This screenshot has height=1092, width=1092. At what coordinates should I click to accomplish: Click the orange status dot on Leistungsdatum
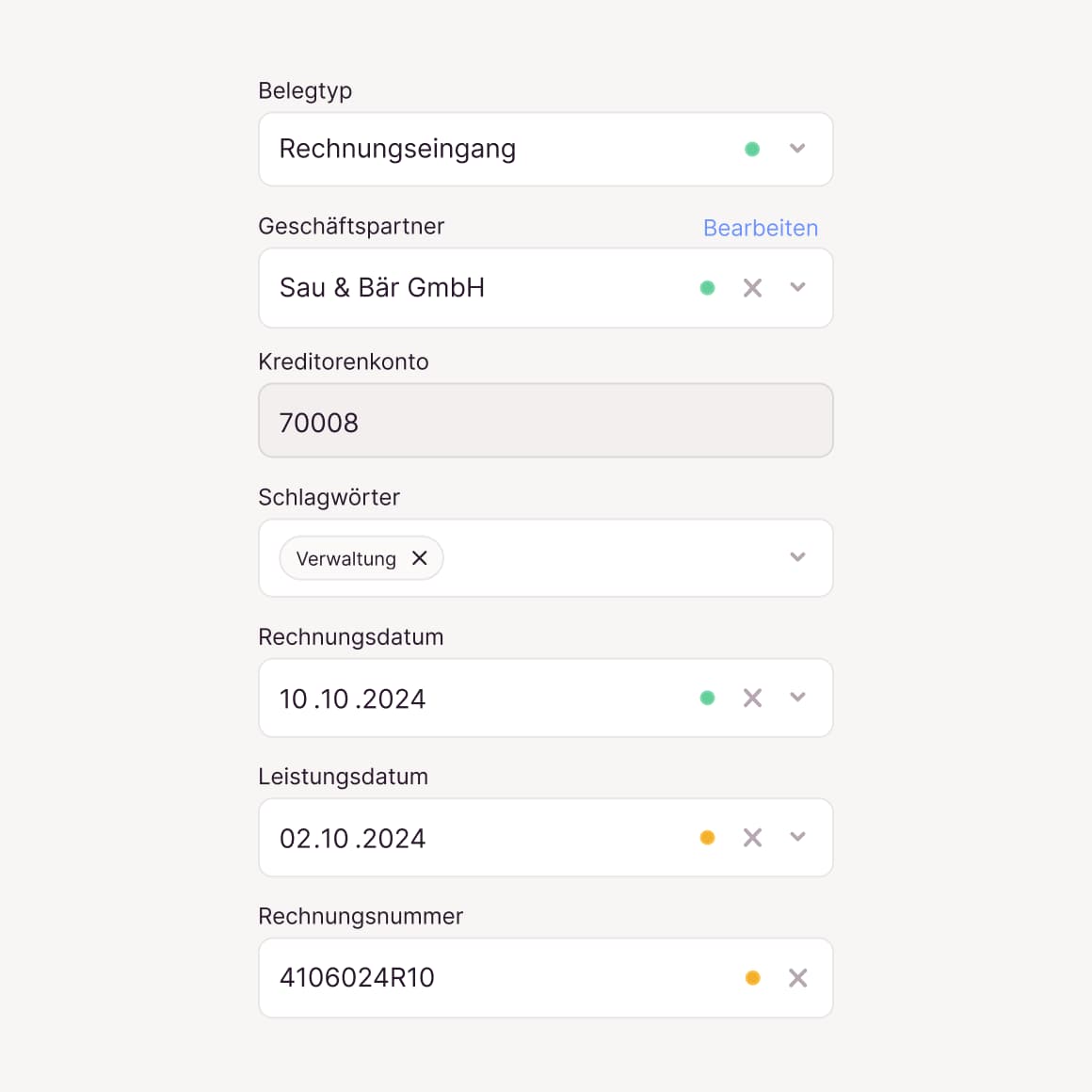click(707, 837)
